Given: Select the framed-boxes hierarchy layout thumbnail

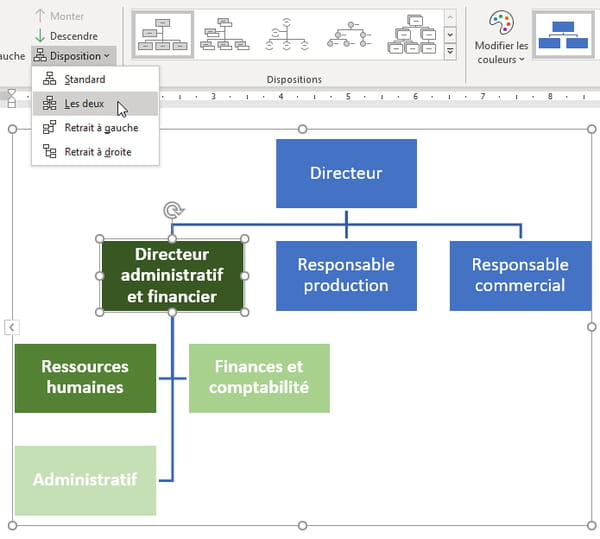Looking at the screenshot, I should click(412, 35).
